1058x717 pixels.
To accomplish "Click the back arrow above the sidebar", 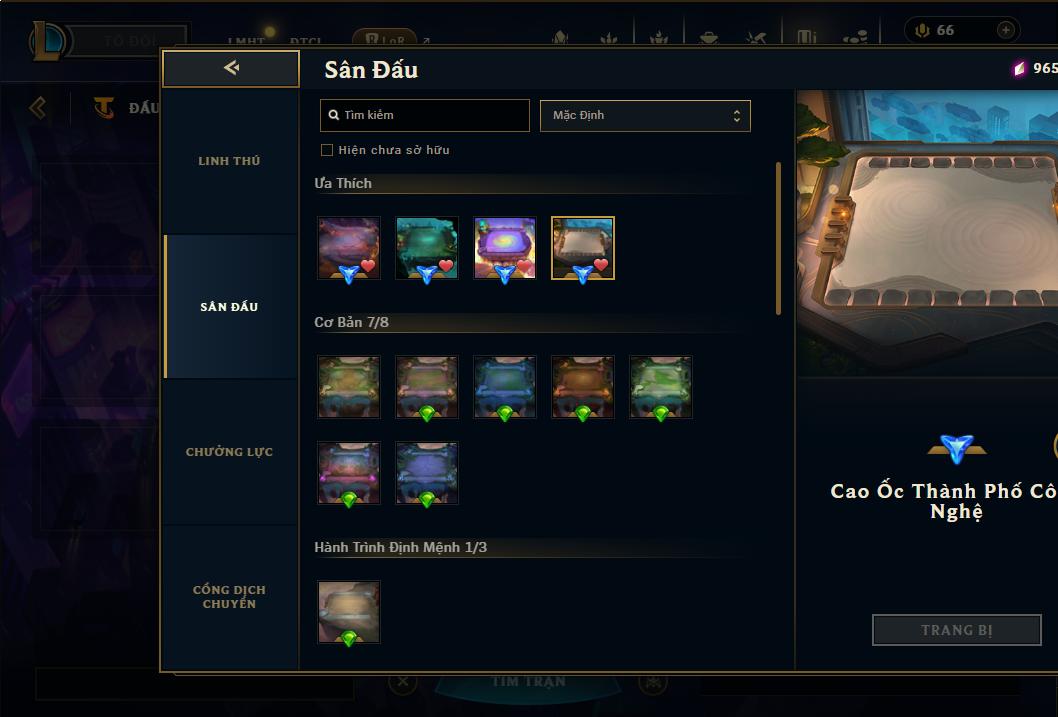I will click(x=231, y=67).
